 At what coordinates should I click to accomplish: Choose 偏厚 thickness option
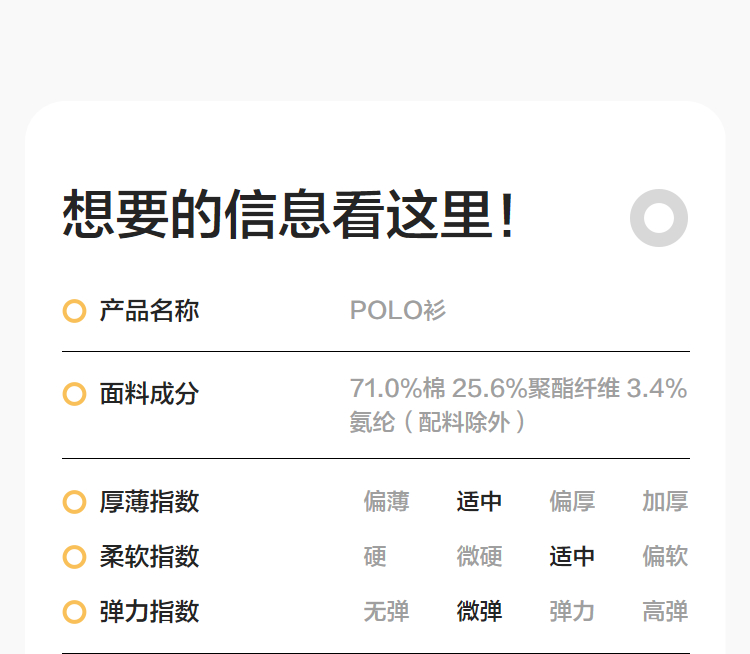coord(572,502)
